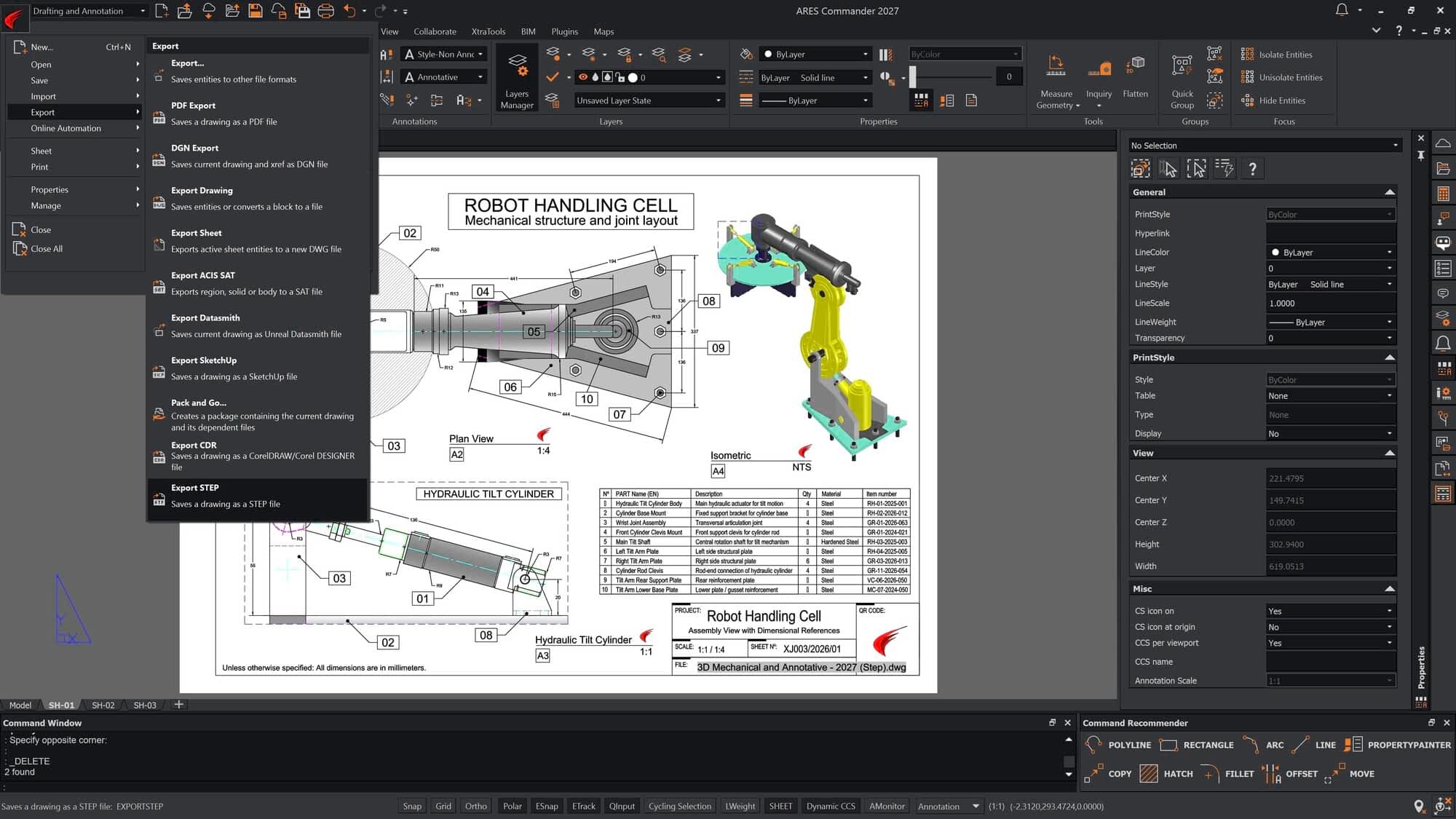Click the Measure Geometry tool icon

coord(1056,67)
